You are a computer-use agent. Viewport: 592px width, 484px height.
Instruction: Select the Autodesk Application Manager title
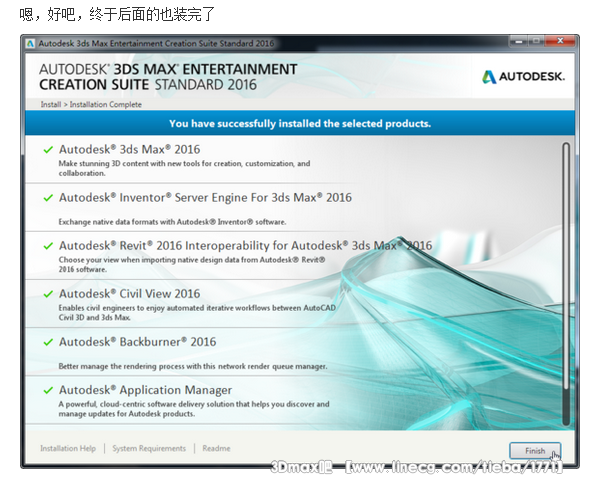pyautogui.click(x=145, y=390)
